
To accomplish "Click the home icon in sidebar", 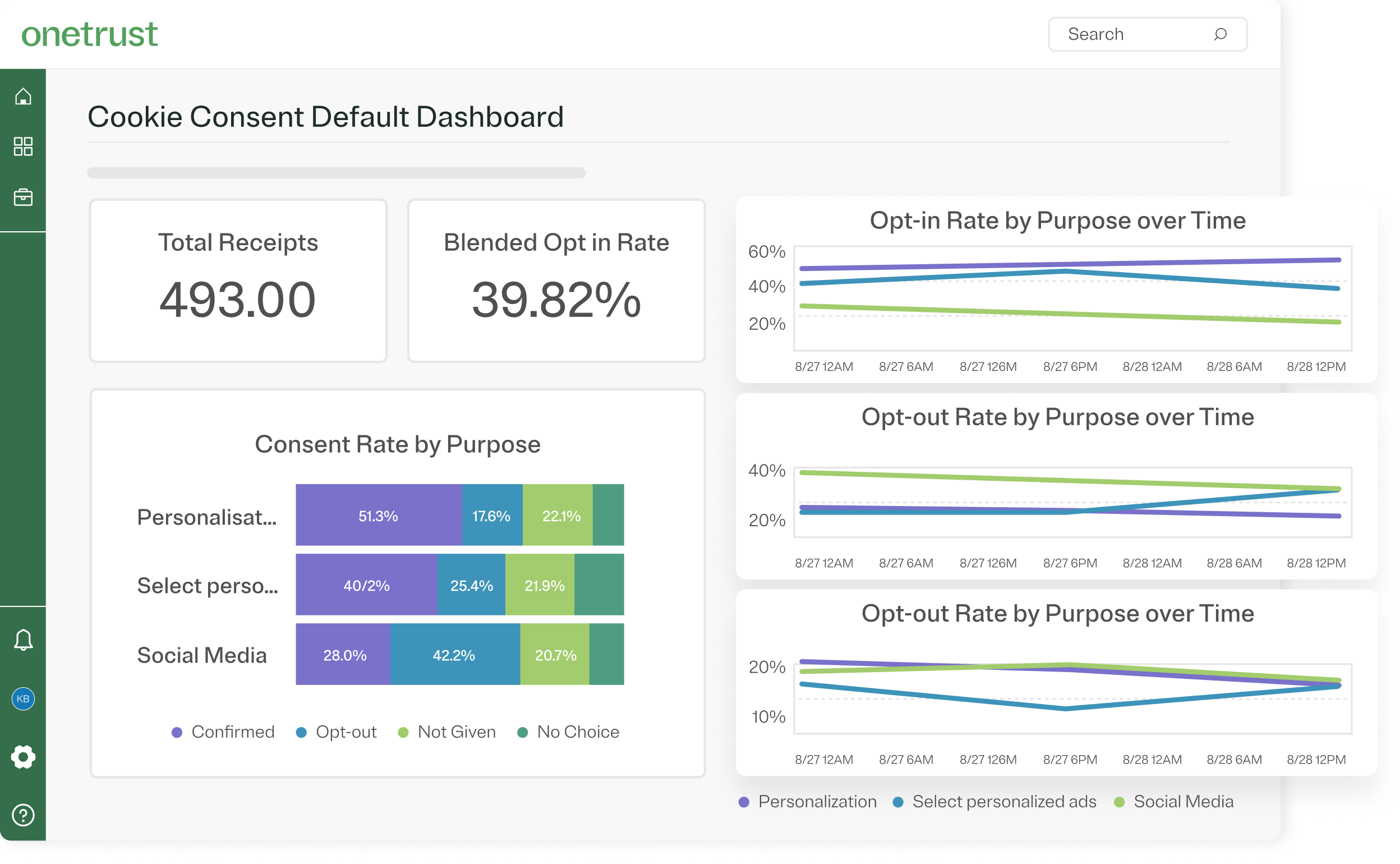I will 23,96.
